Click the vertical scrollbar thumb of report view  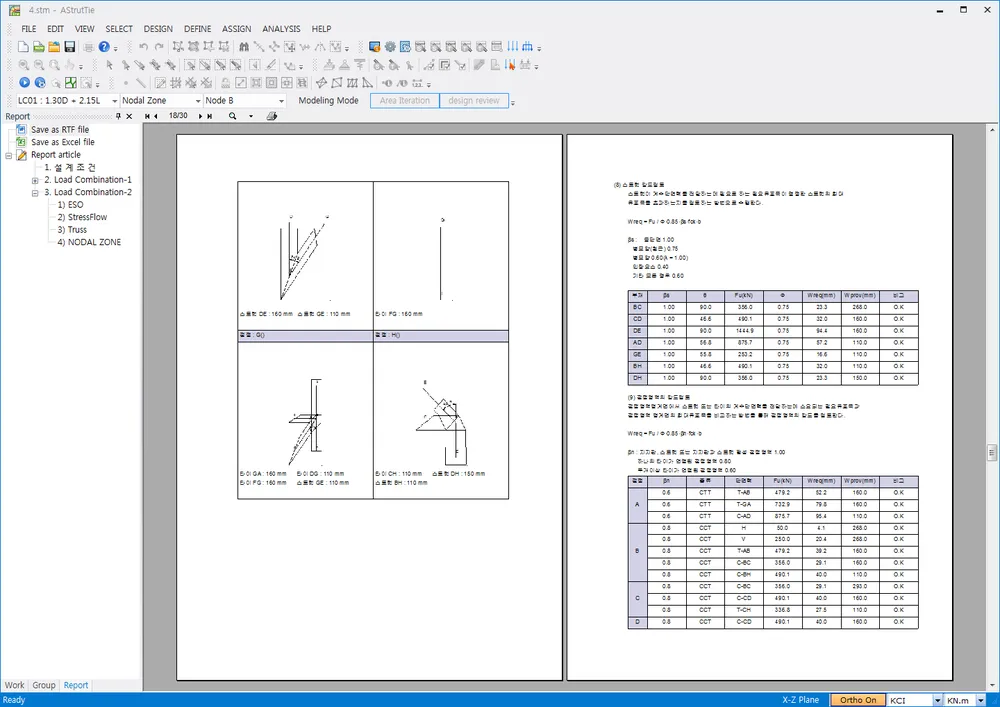click(992, 453)
